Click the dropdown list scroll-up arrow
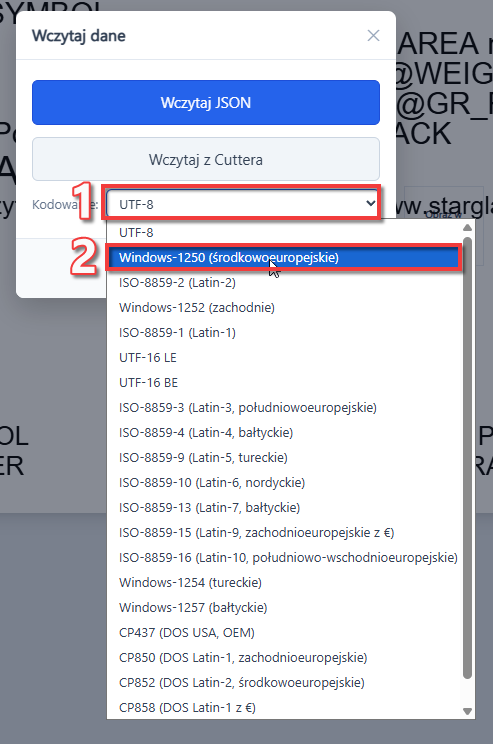 467,227
